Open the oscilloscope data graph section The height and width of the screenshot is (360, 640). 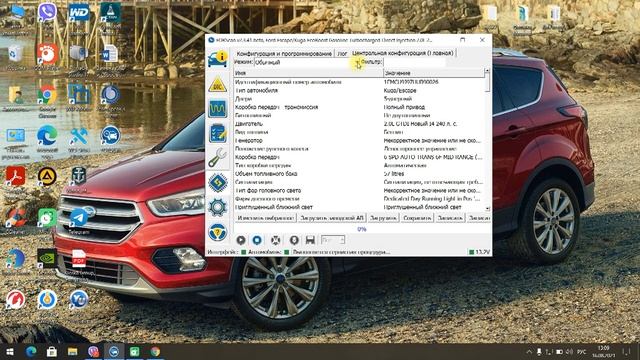(x=218, y=109)
